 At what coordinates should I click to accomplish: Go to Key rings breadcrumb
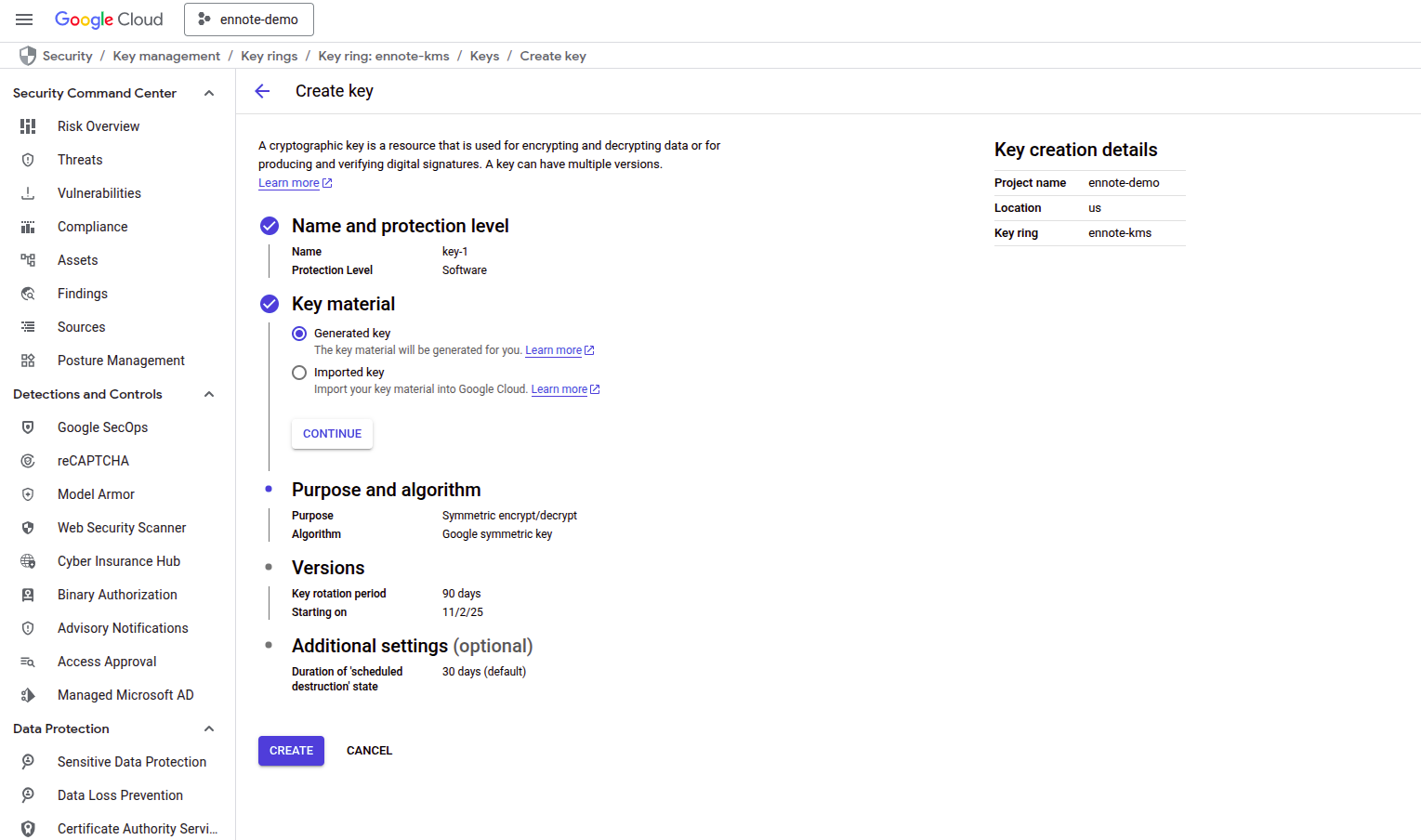click(x=270, y=56)
